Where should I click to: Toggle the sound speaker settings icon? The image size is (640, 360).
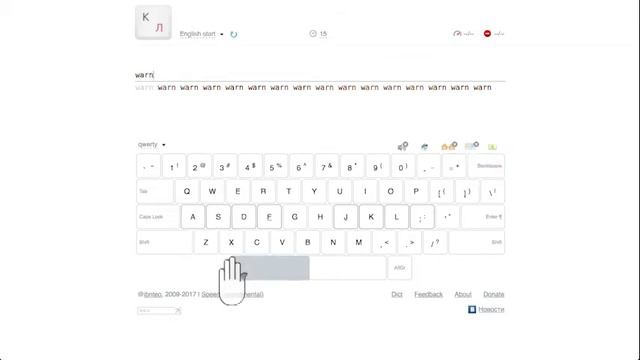[x=402, y=146]
